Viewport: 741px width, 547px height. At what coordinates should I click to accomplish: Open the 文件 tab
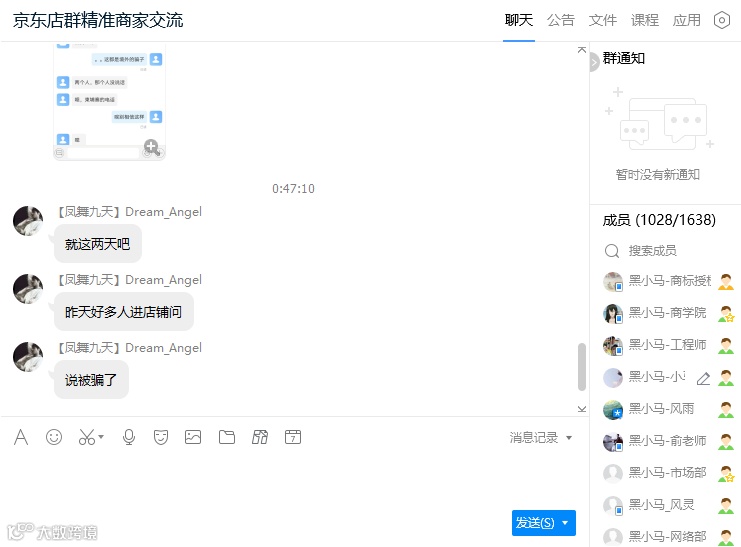pyautogui.click(x=603, y=20)
